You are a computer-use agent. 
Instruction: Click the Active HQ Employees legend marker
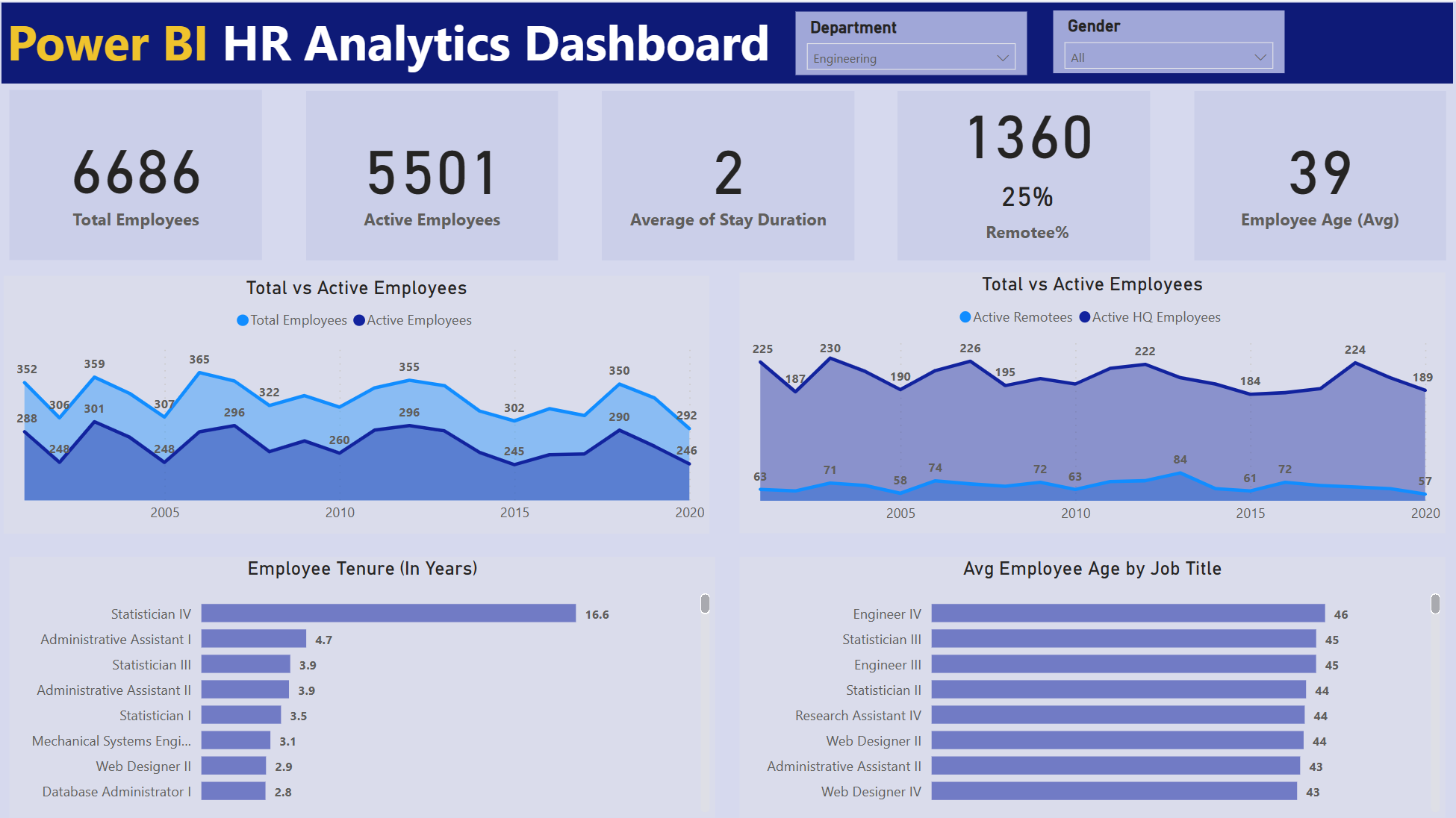[x=1085, y=317]
